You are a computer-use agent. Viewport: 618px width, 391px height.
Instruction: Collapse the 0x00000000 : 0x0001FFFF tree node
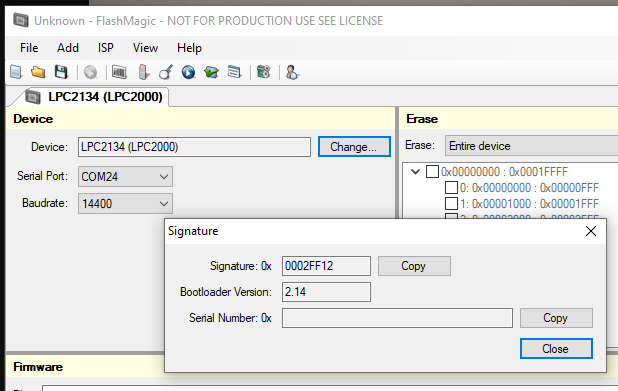click(415, 172)
